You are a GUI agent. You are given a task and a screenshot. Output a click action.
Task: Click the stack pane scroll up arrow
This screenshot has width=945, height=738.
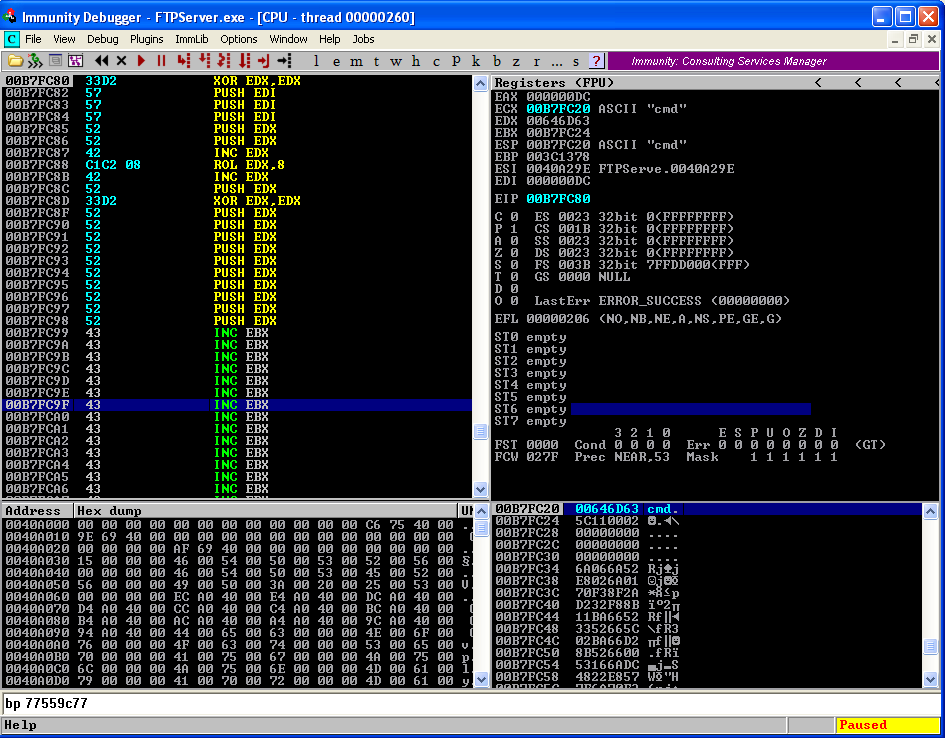[x=931, y=511]
